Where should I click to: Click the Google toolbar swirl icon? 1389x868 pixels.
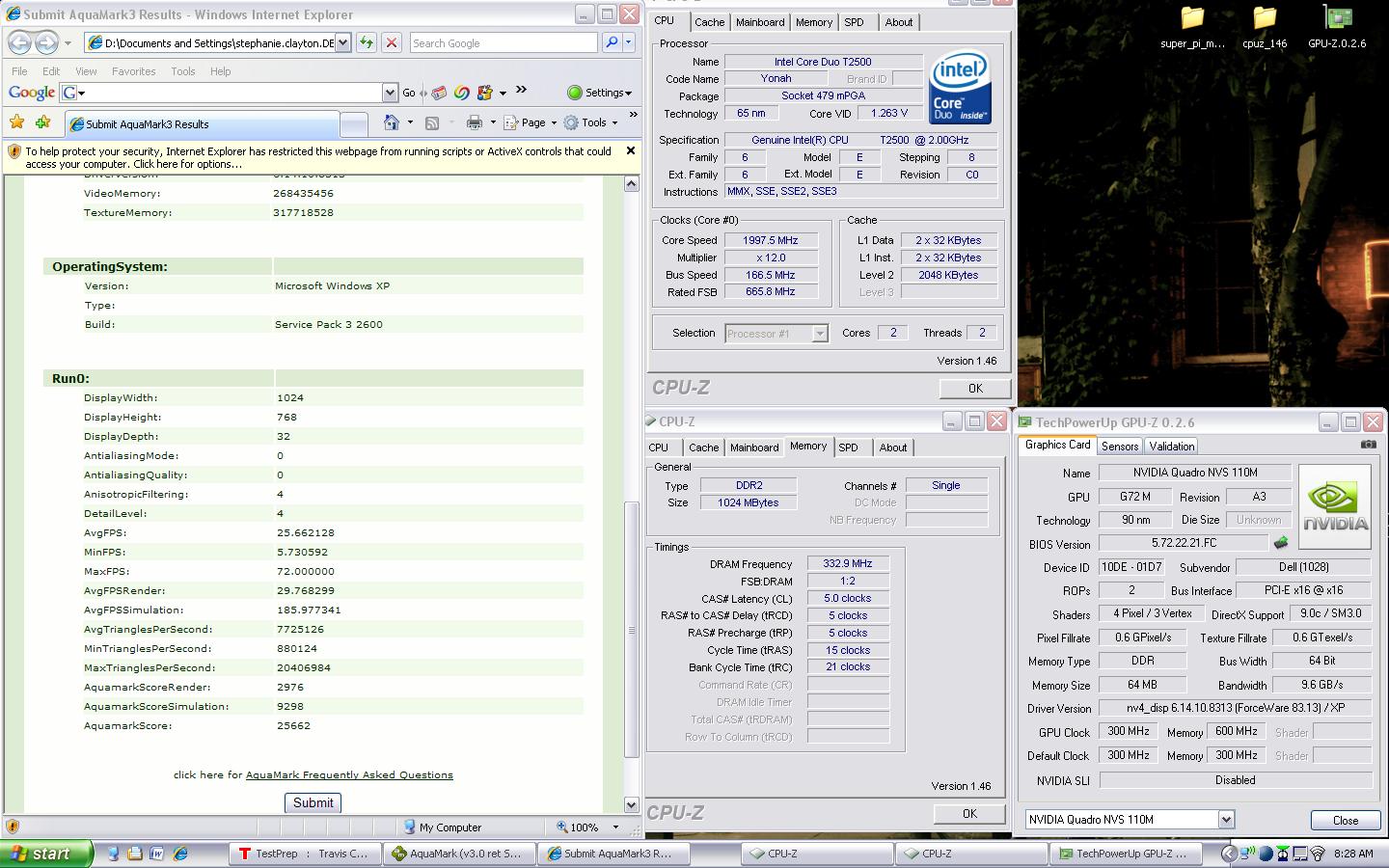click(x=461, y=93)
